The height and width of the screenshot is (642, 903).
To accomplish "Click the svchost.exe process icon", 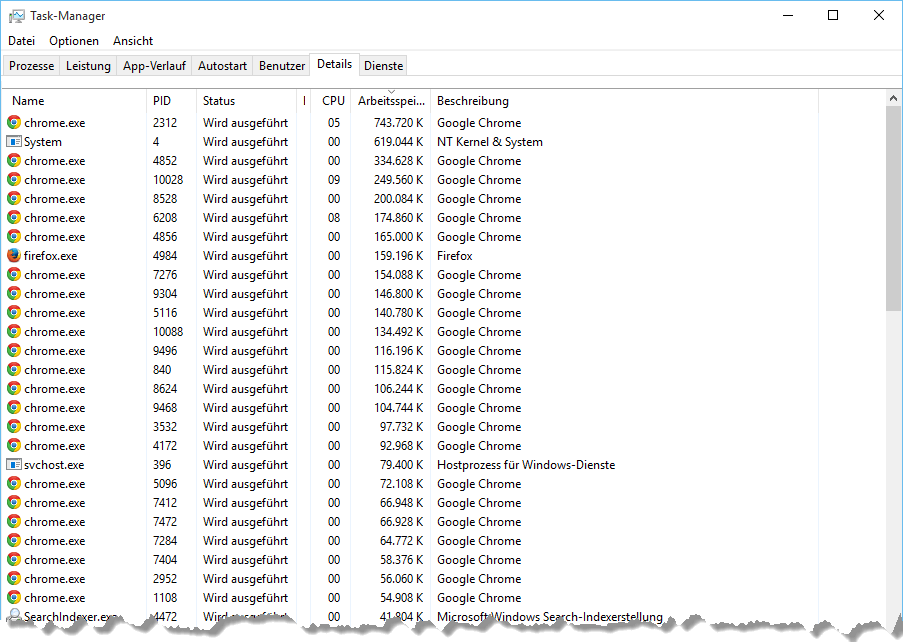I will pos(14,464).
